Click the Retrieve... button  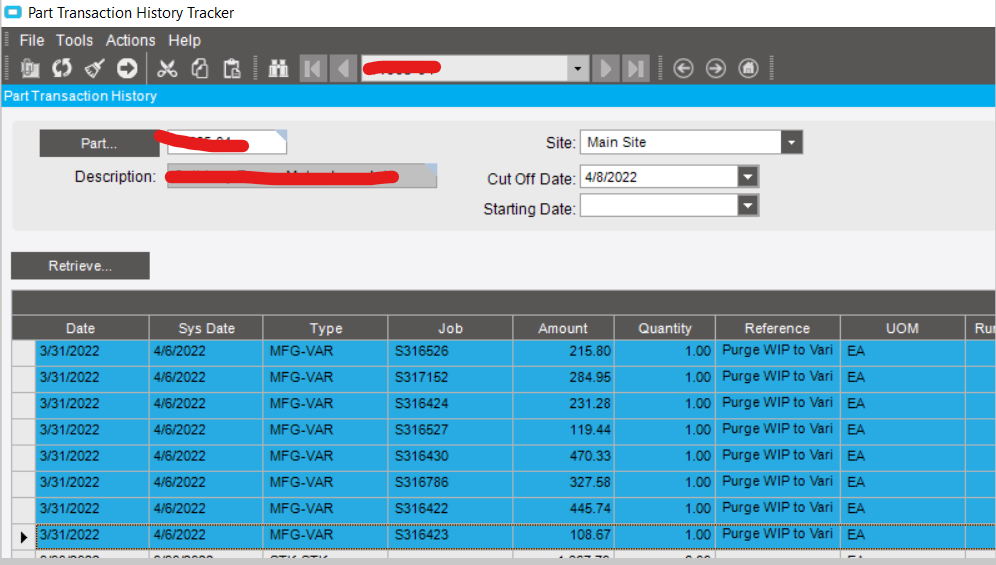(x=80, y=266)
